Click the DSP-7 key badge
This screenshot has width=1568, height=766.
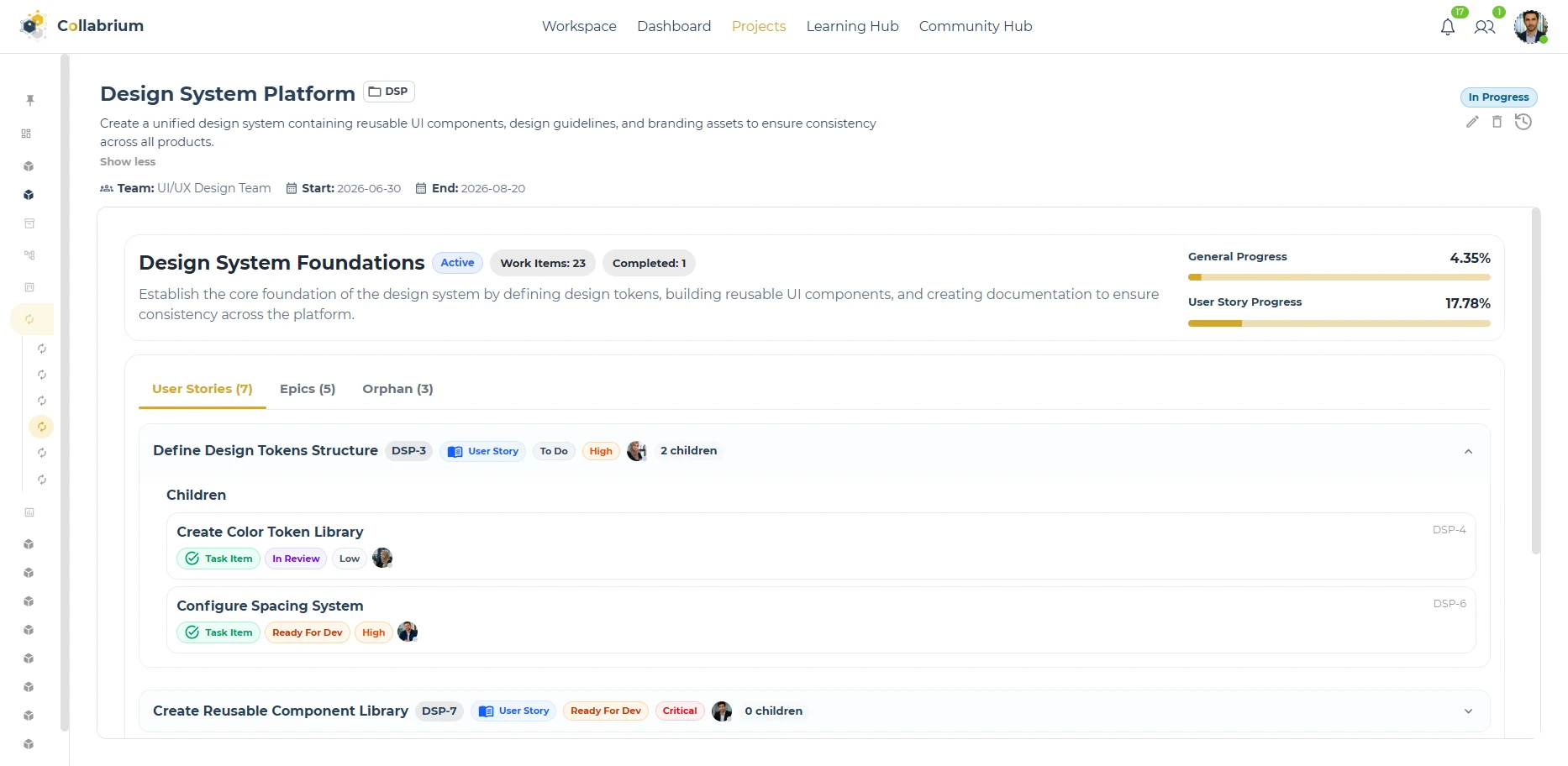pyautogui.click(x=439, y=711)
